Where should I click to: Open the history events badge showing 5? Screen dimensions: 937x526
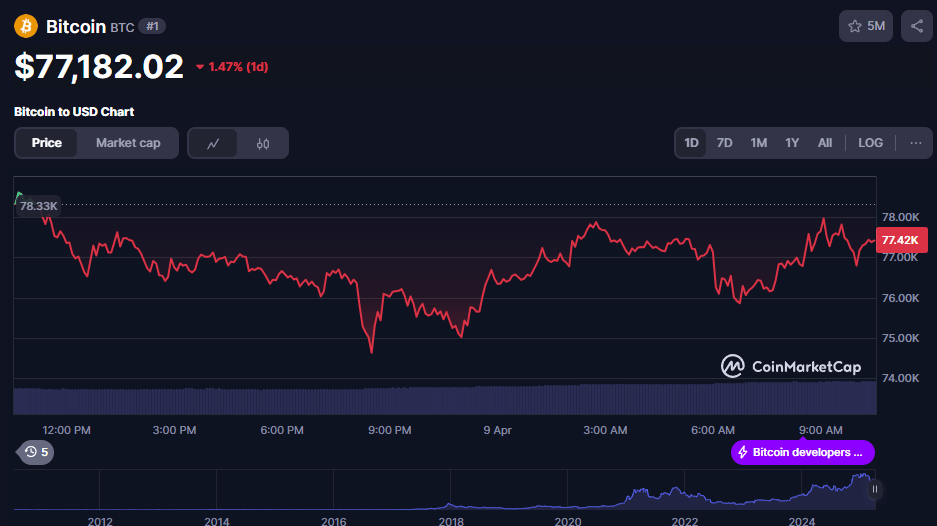click(36, 452)
